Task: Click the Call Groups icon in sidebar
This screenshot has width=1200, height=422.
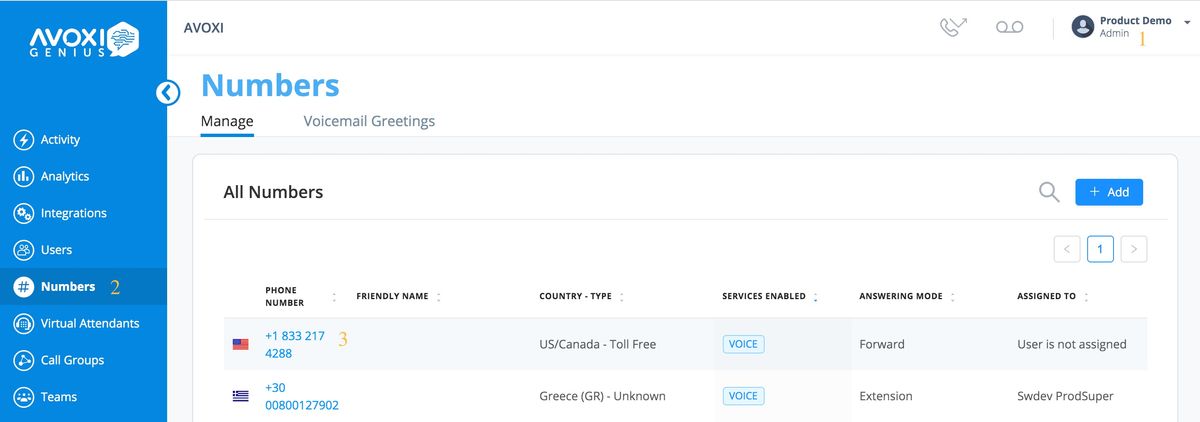Action: click(23, 360)
